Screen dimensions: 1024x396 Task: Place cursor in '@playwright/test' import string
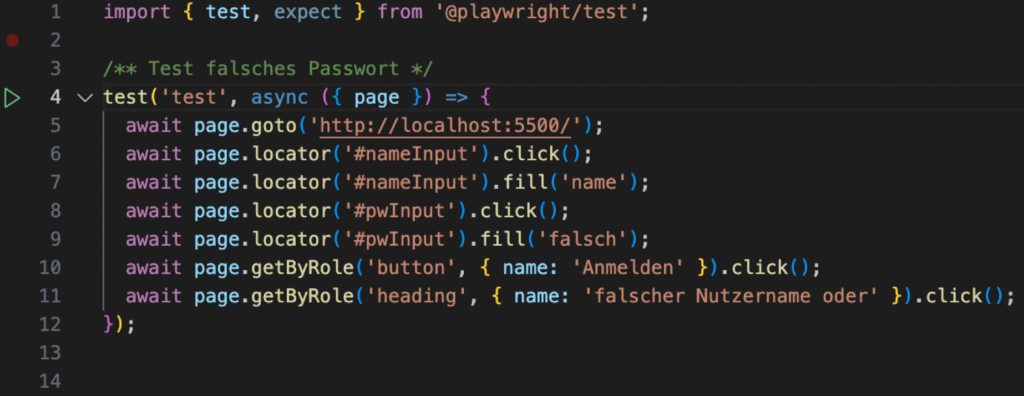pos(537,12)
